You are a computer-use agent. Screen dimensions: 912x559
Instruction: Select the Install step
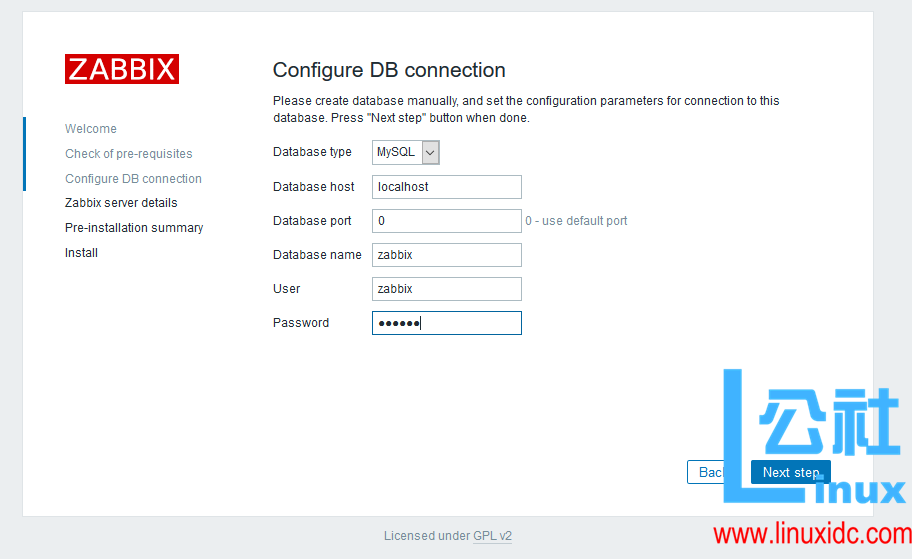tap(81, 253)
